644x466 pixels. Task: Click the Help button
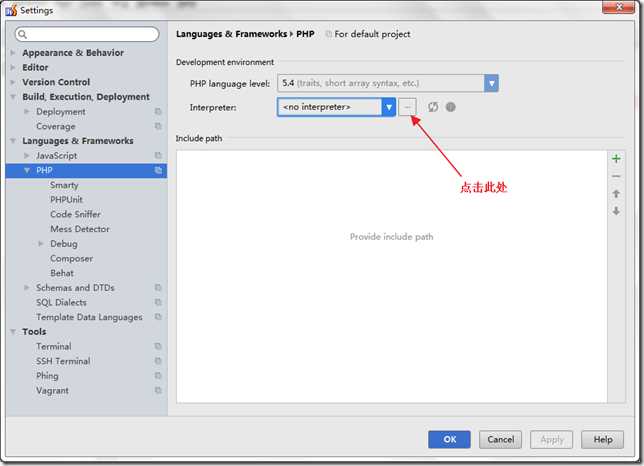(x=603, y=439)
